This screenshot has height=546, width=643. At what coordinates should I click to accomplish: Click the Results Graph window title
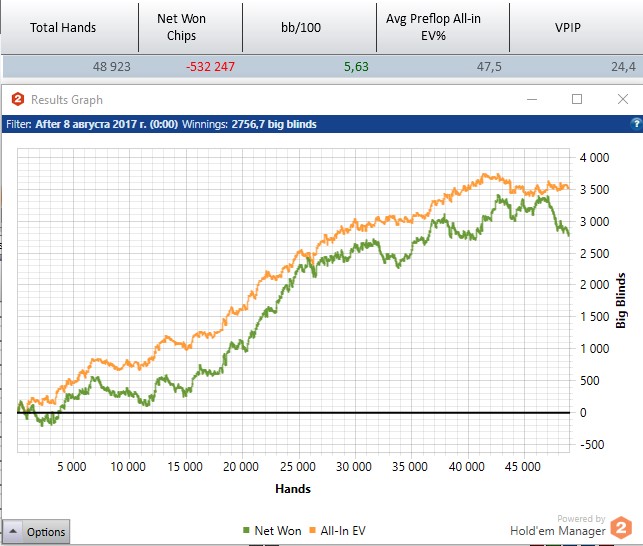click(x=67, y=100)
